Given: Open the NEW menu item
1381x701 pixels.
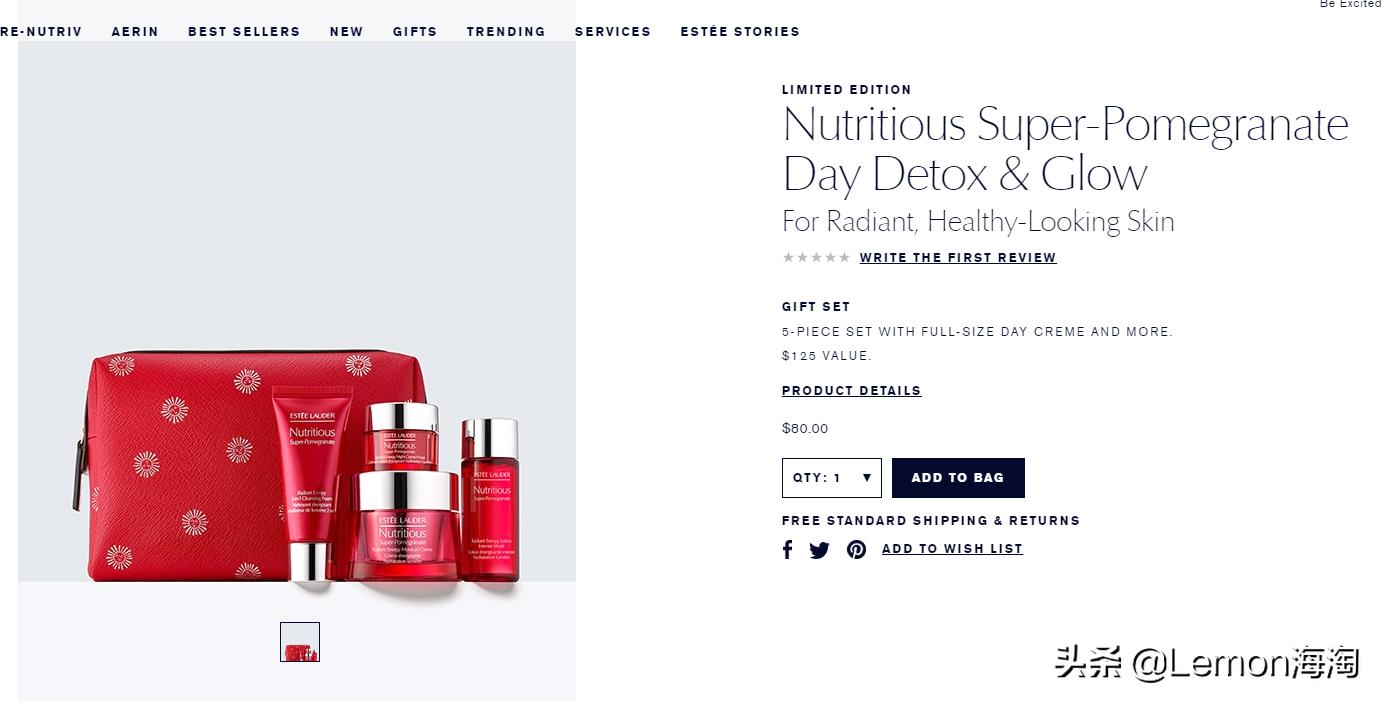Looking at the screenshot, I should pos(347,32).
